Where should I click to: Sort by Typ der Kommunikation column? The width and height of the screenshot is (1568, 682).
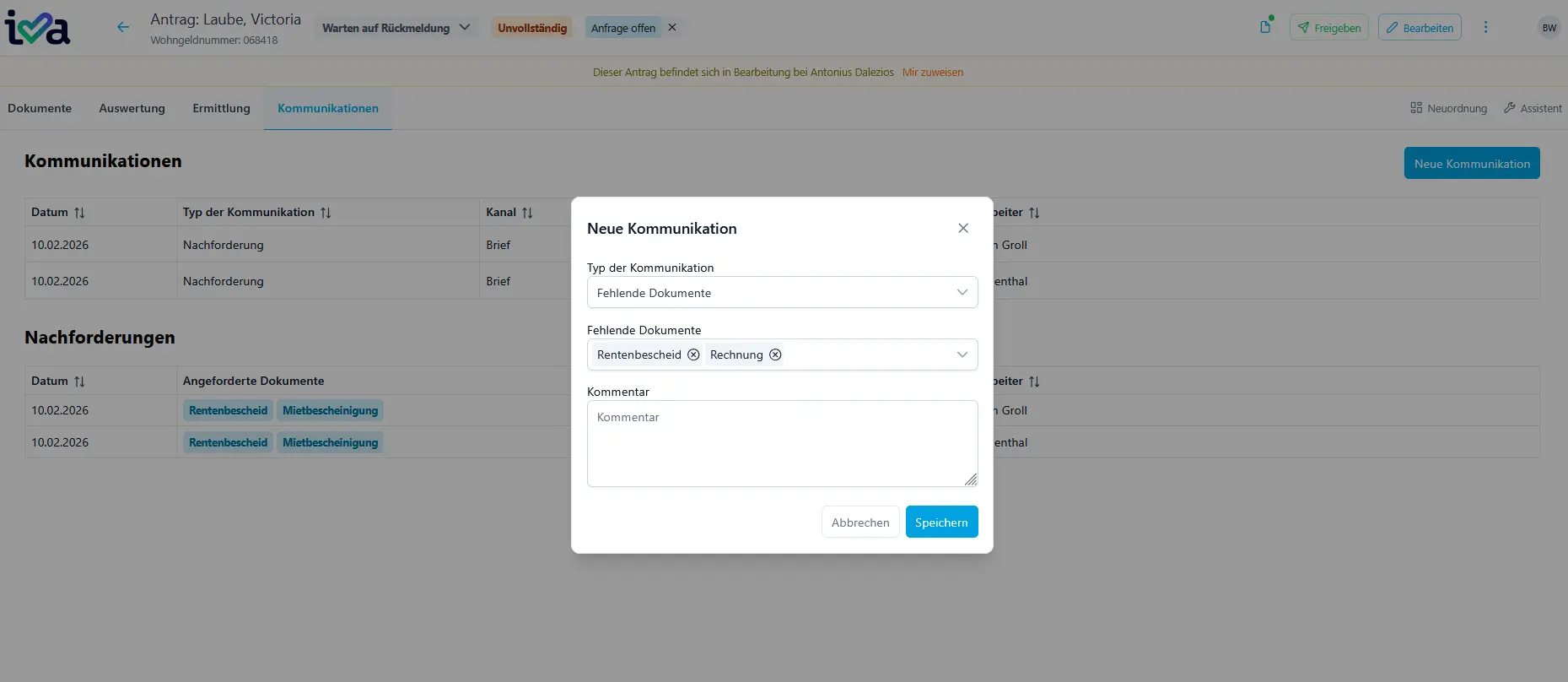click(x=326, y=213)
